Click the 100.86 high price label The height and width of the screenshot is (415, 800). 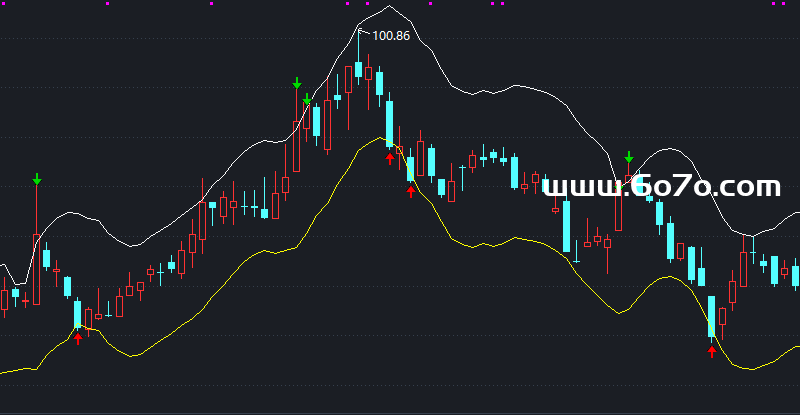click(391, 36)
